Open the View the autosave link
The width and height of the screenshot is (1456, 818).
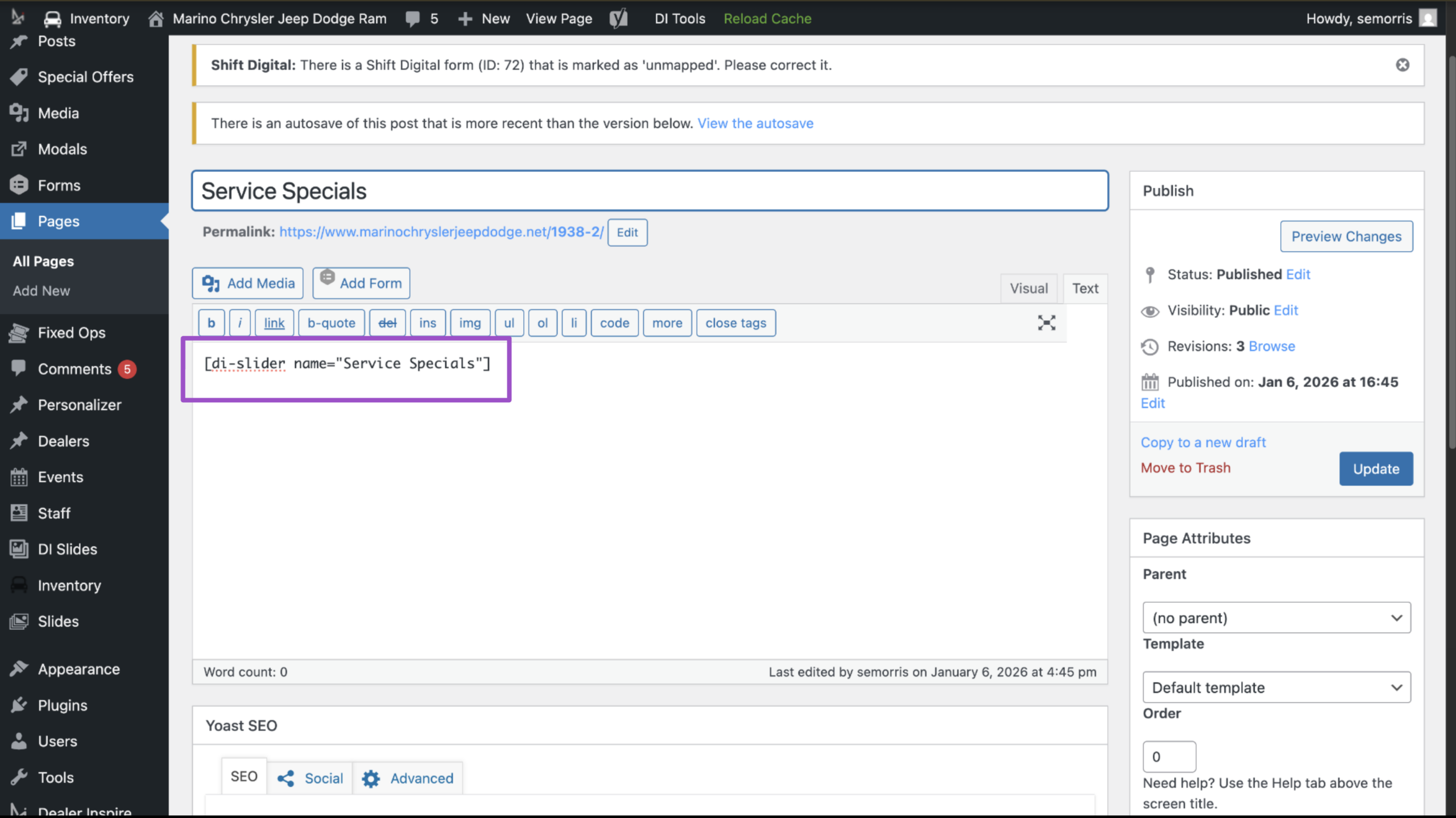coord(755,123)
